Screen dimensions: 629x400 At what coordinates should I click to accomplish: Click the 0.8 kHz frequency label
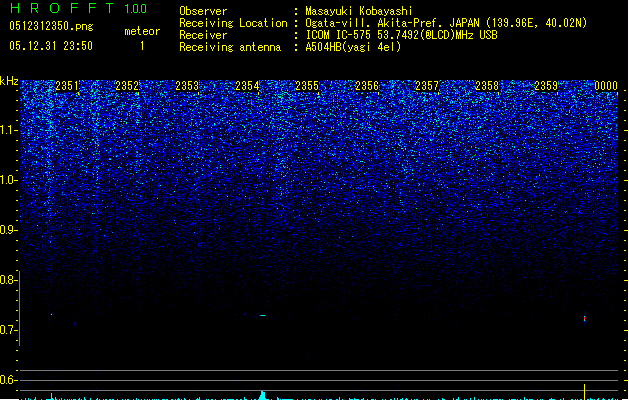click(x=8, y=280)
